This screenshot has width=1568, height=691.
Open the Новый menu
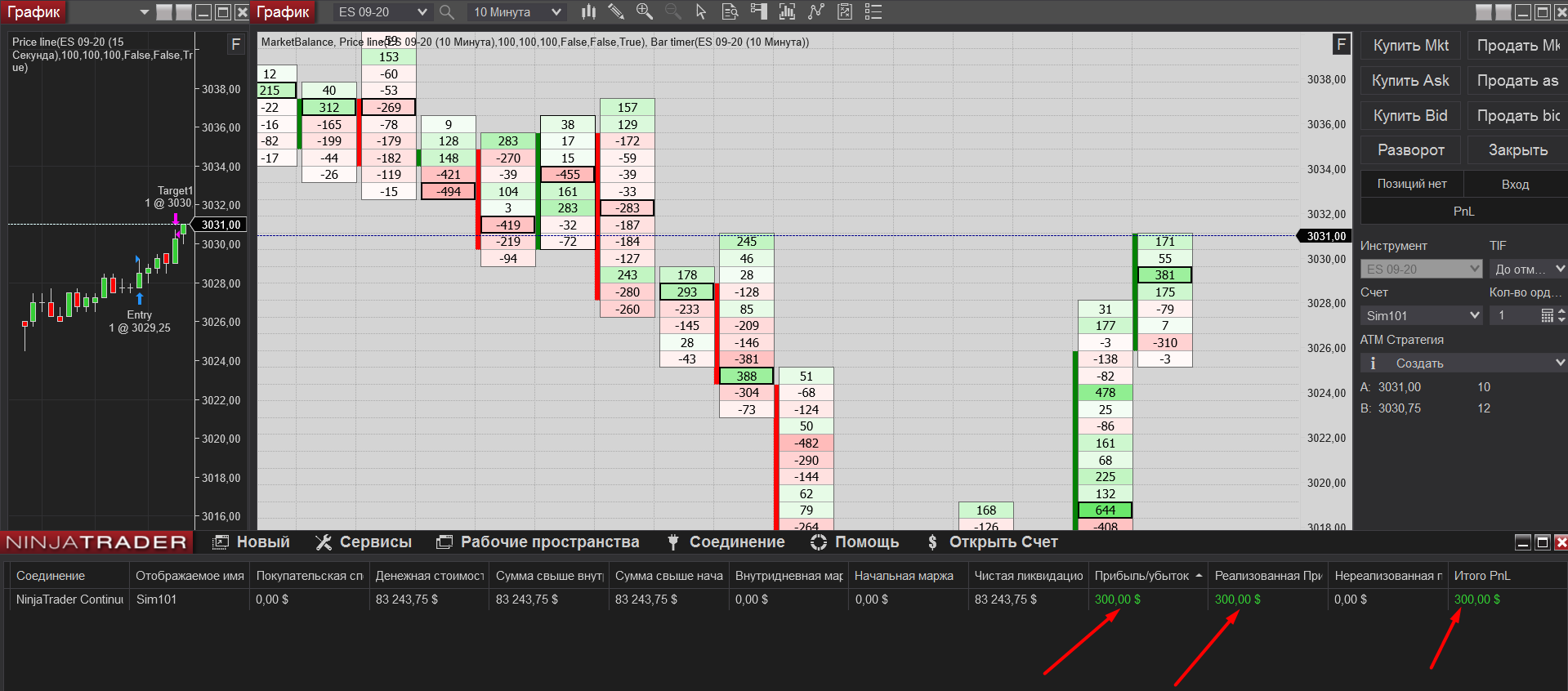pyautogui.click(x=252, y=542)
